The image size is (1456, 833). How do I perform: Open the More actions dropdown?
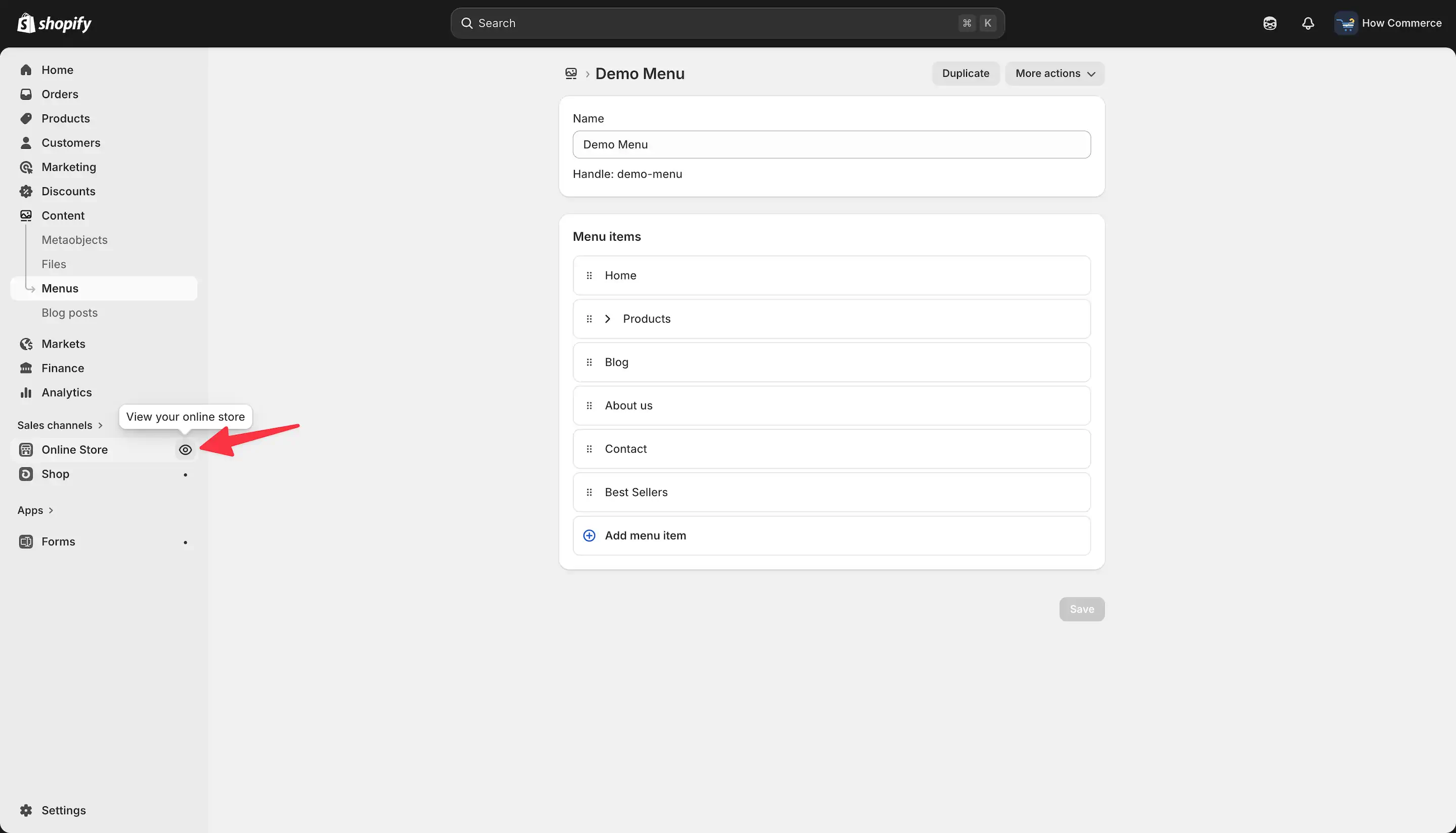click(1055, 74)
